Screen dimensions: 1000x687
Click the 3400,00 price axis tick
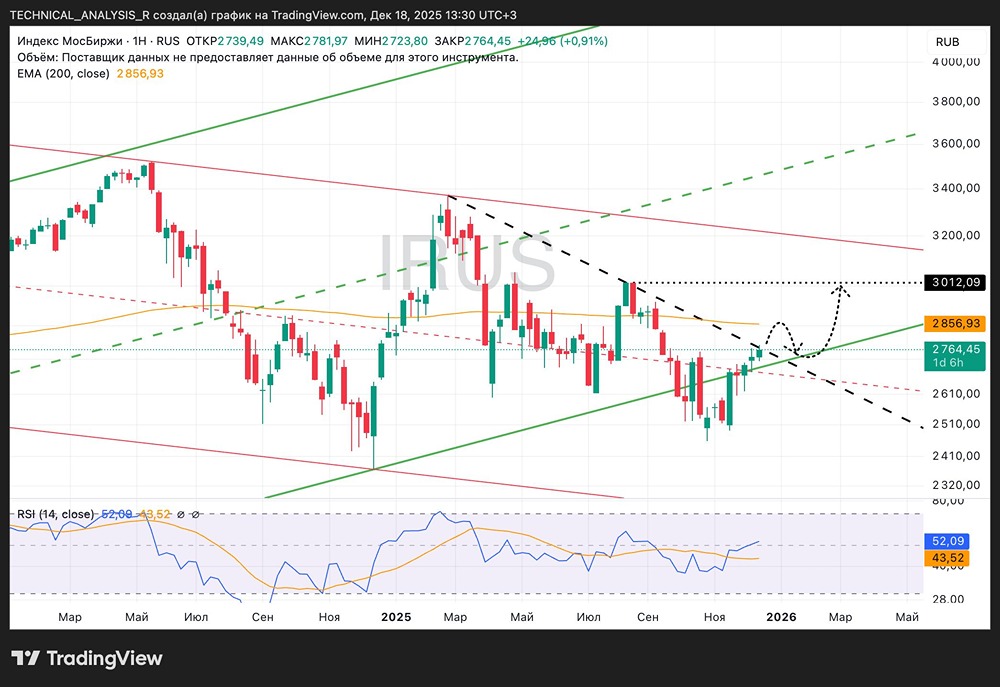pyautogui.click(x=955, y=188)
